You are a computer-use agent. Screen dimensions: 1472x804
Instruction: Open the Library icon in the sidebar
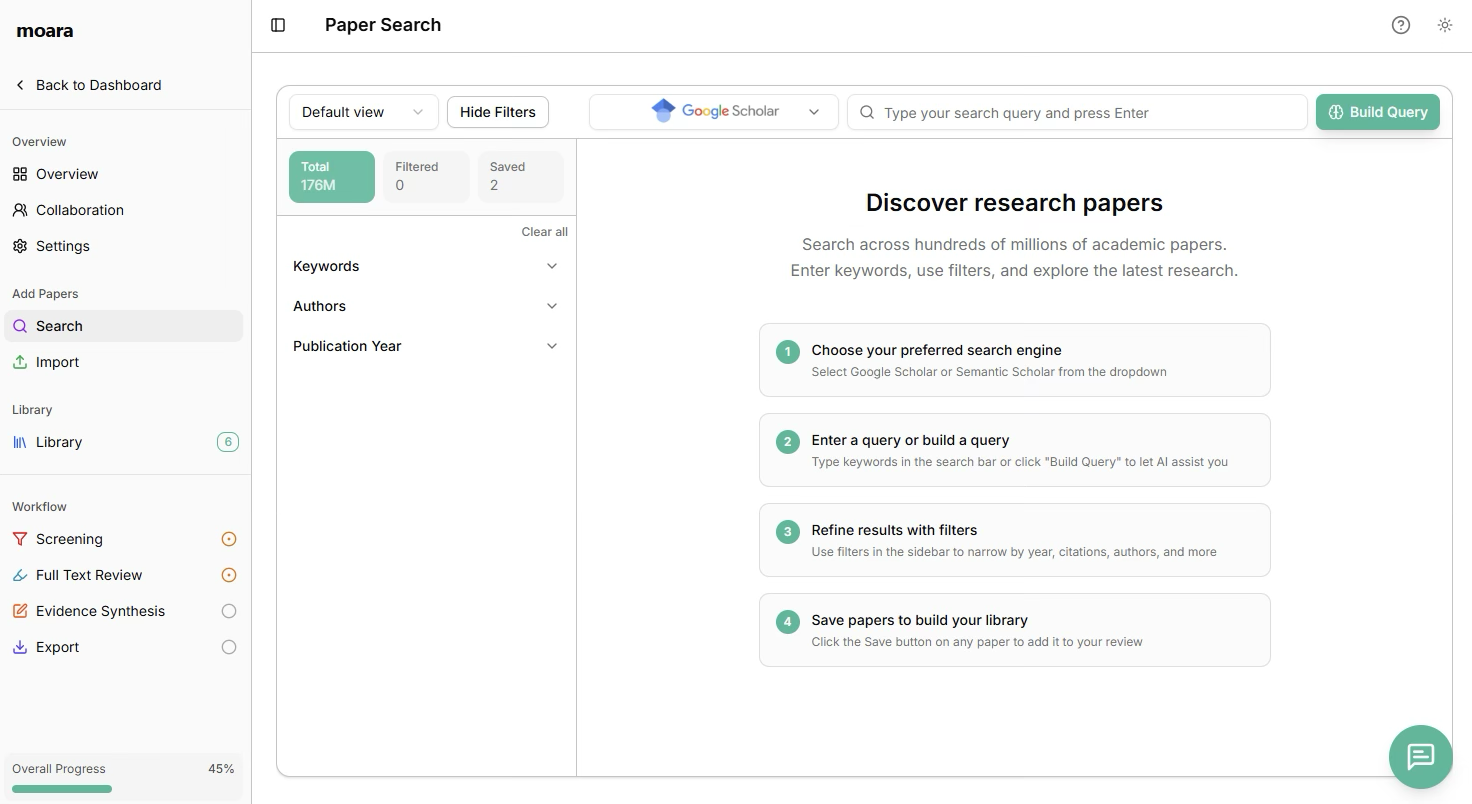pyautogui.click(x=20, y=442)
